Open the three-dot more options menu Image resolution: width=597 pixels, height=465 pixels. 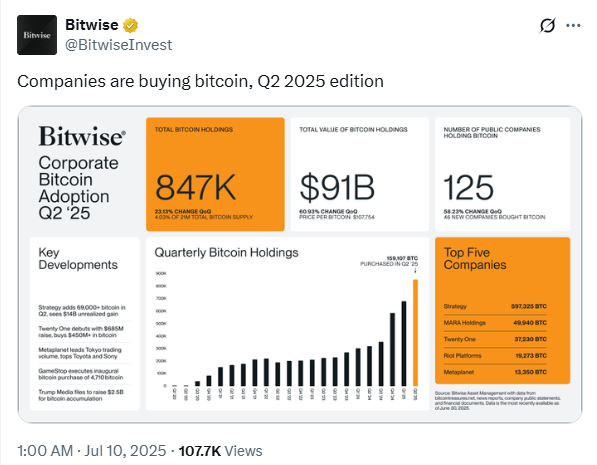[573, 26]
